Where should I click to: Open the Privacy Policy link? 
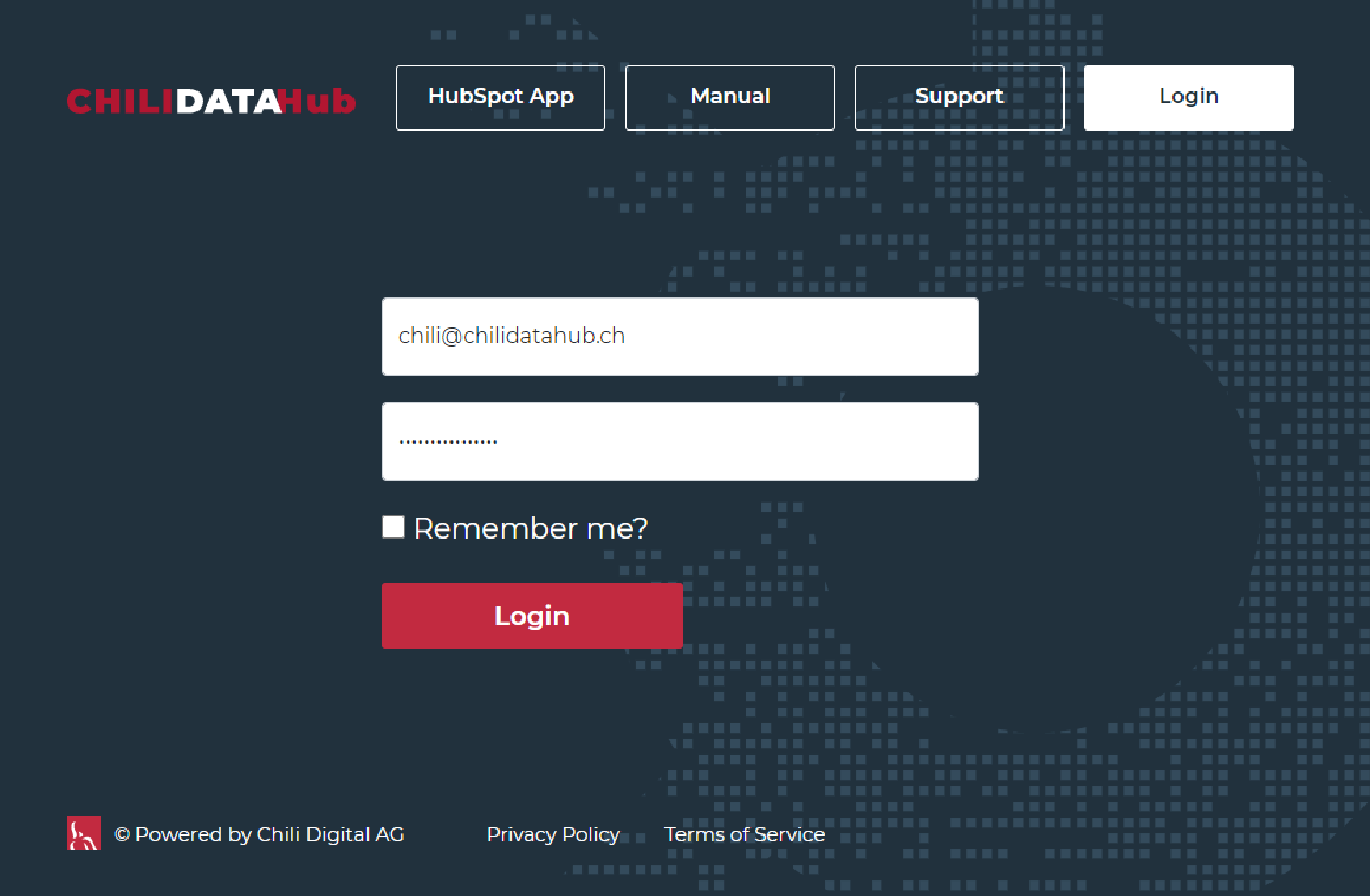click(x=553, y=834)
